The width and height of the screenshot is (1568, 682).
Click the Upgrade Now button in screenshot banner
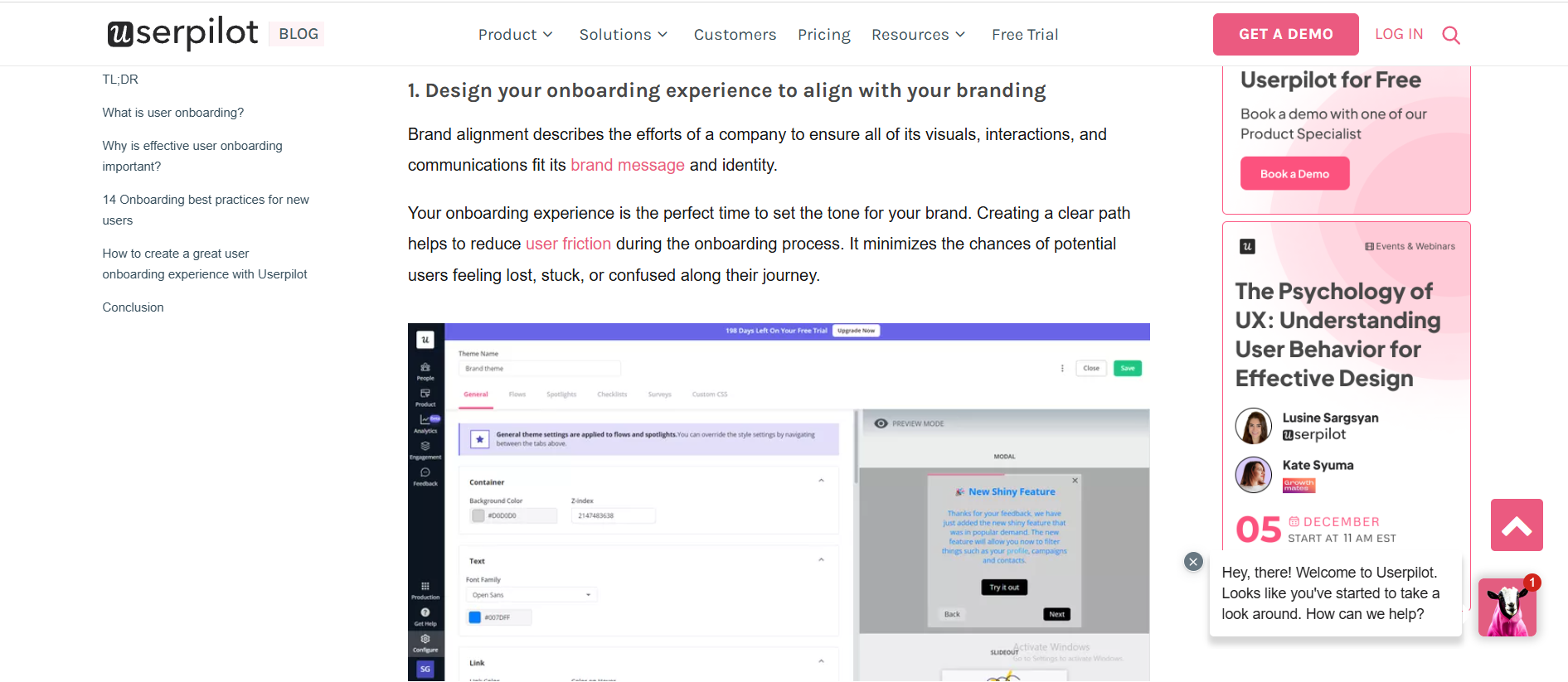[x=856, y=331]
